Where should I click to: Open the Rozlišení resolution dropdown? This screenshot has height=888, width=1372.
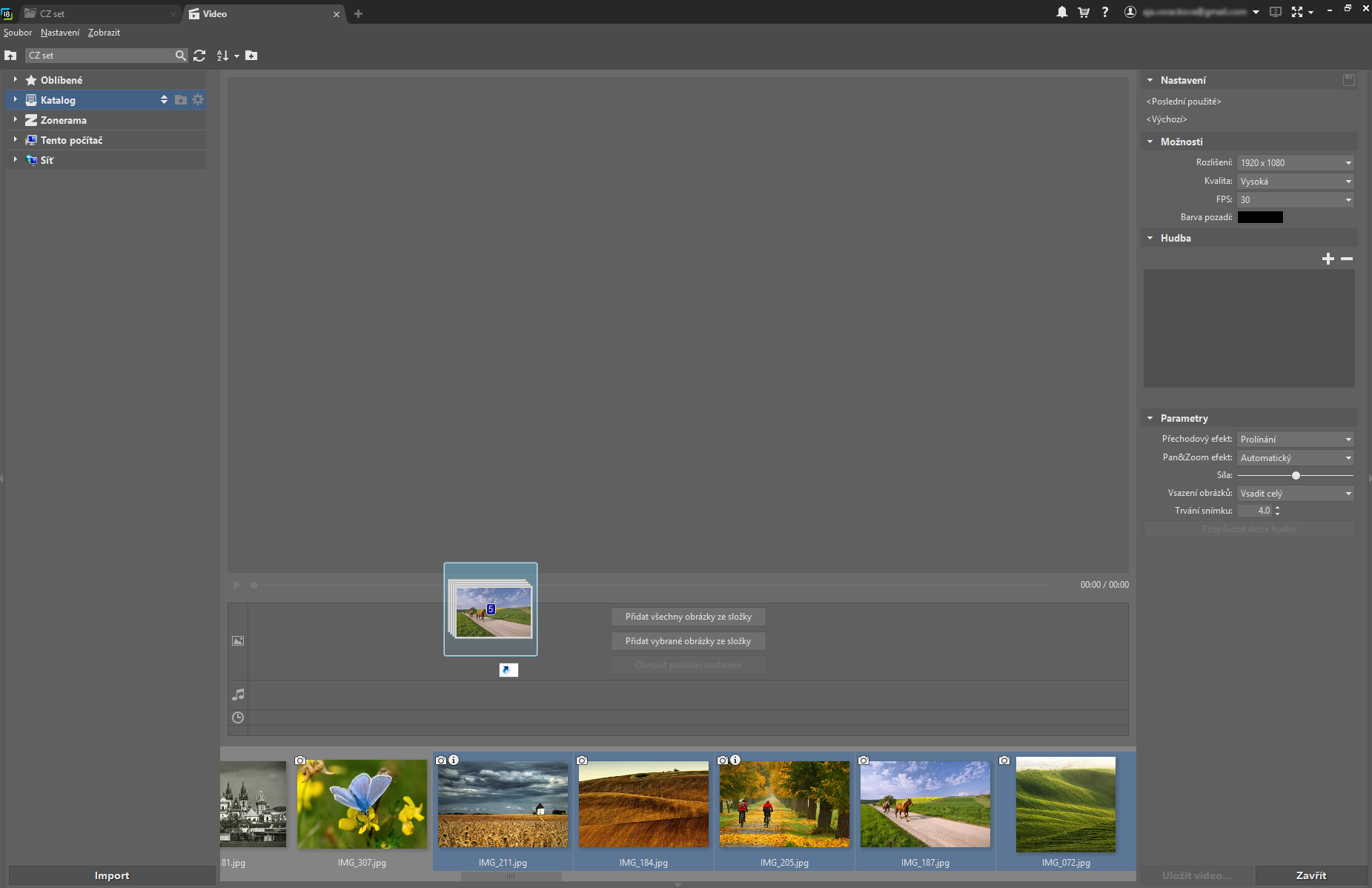tap(1295, 163)
